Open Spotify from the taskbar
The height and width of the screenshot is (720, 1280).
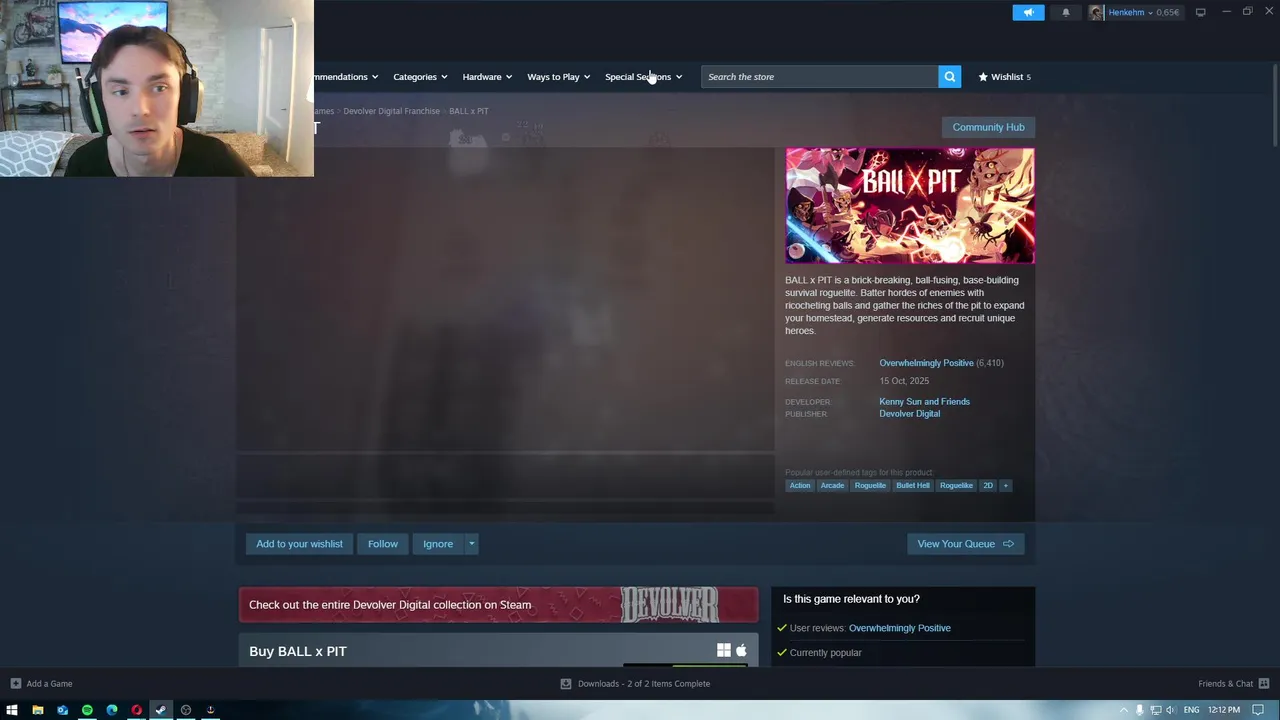click(87, 710)
